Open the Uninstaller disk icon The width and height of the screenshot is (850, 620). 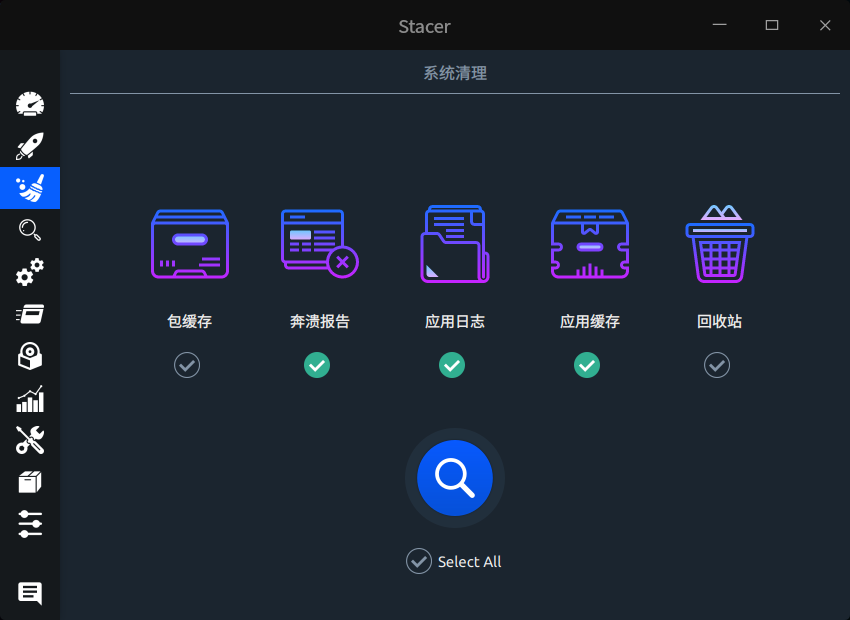click(x=30, y=356)
